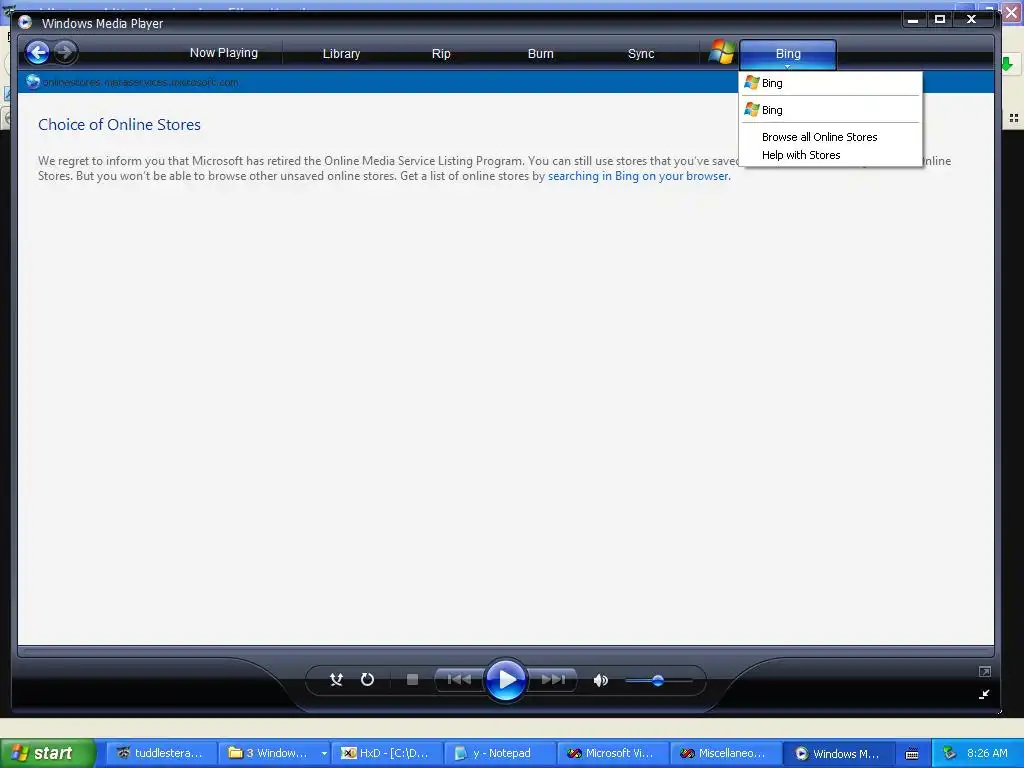
Task: Open the tuddlestera taskbar button
Action: click(161, 753)
